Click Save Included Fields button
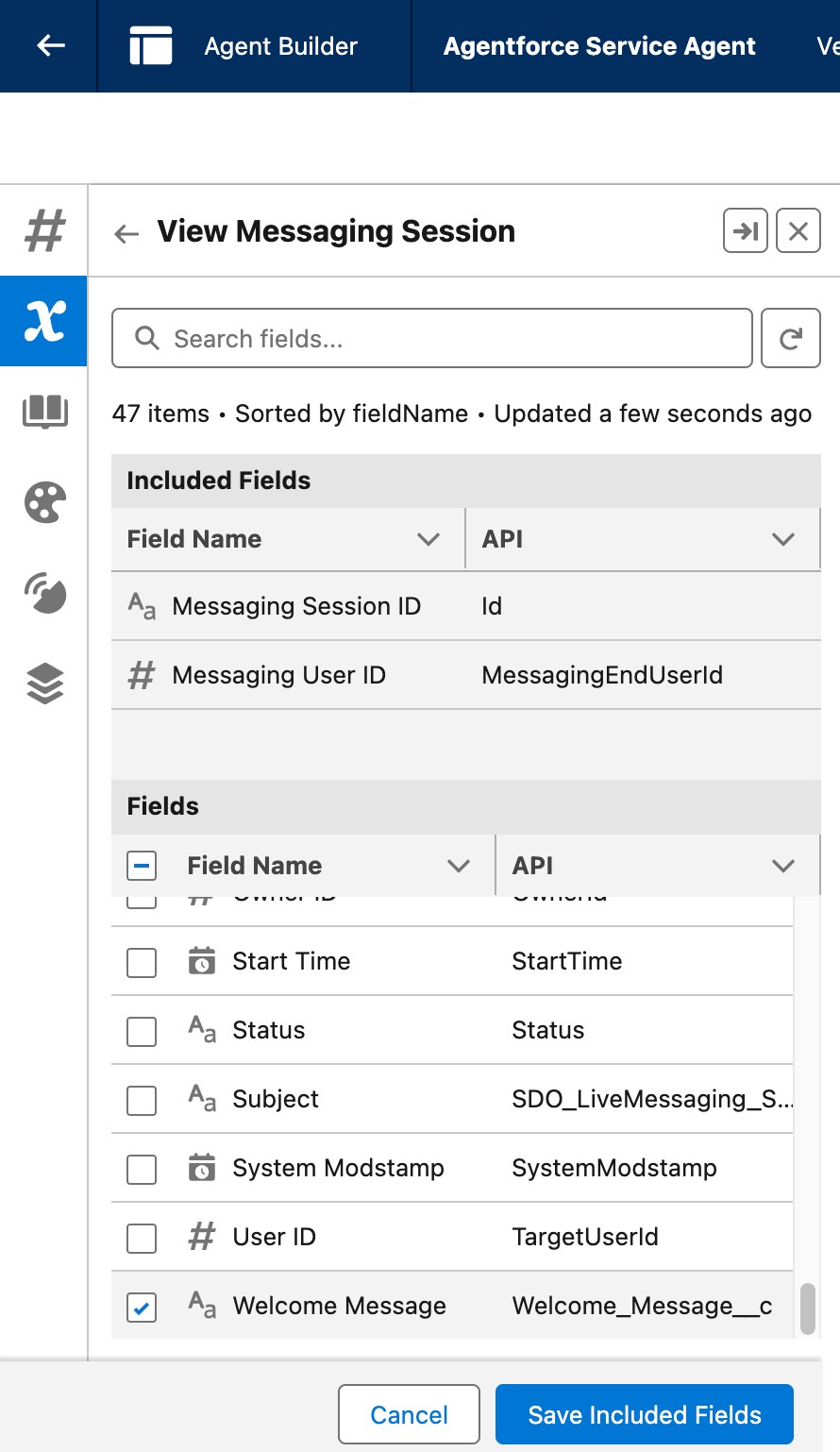The height and width of the screenshot is (1452, 840). pyautogui.click(x=644, y=1414)
